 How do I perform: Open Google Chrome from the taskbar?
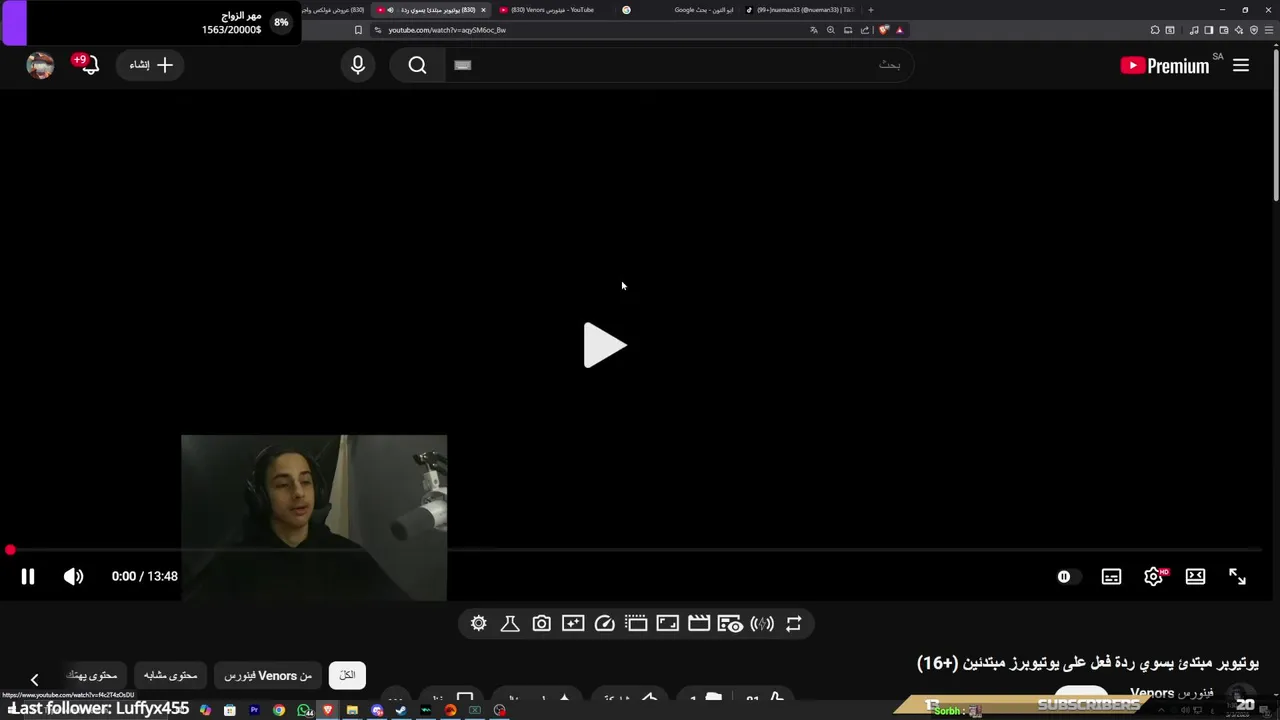pos(279,710)
